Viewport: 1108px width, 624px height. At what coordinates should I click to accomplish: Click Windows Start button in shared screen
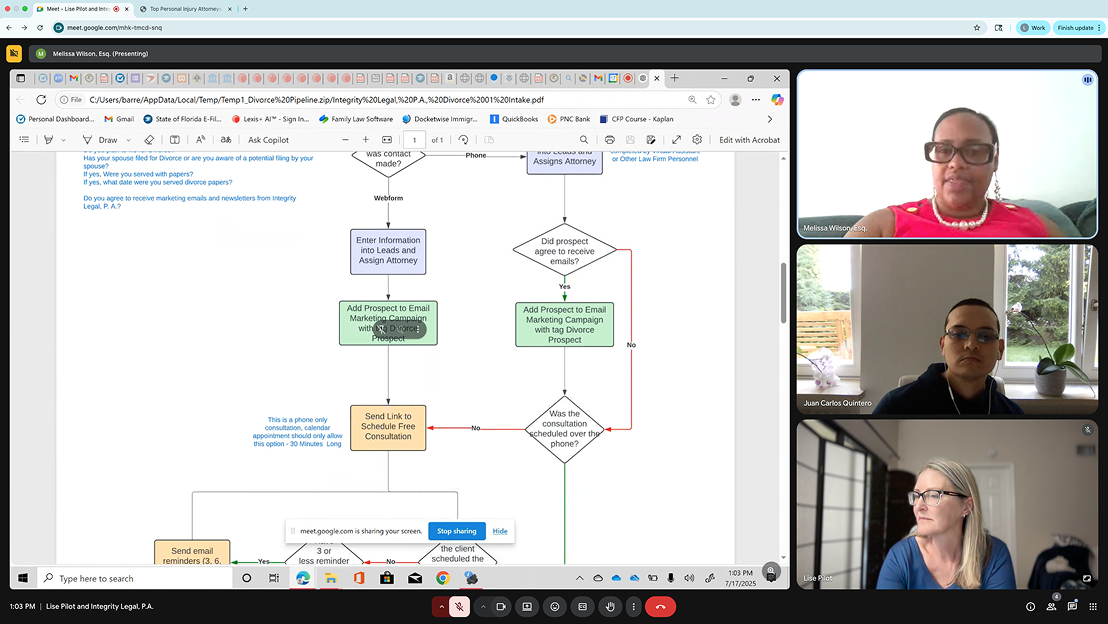pyautogui.click(x=23, y=578)
